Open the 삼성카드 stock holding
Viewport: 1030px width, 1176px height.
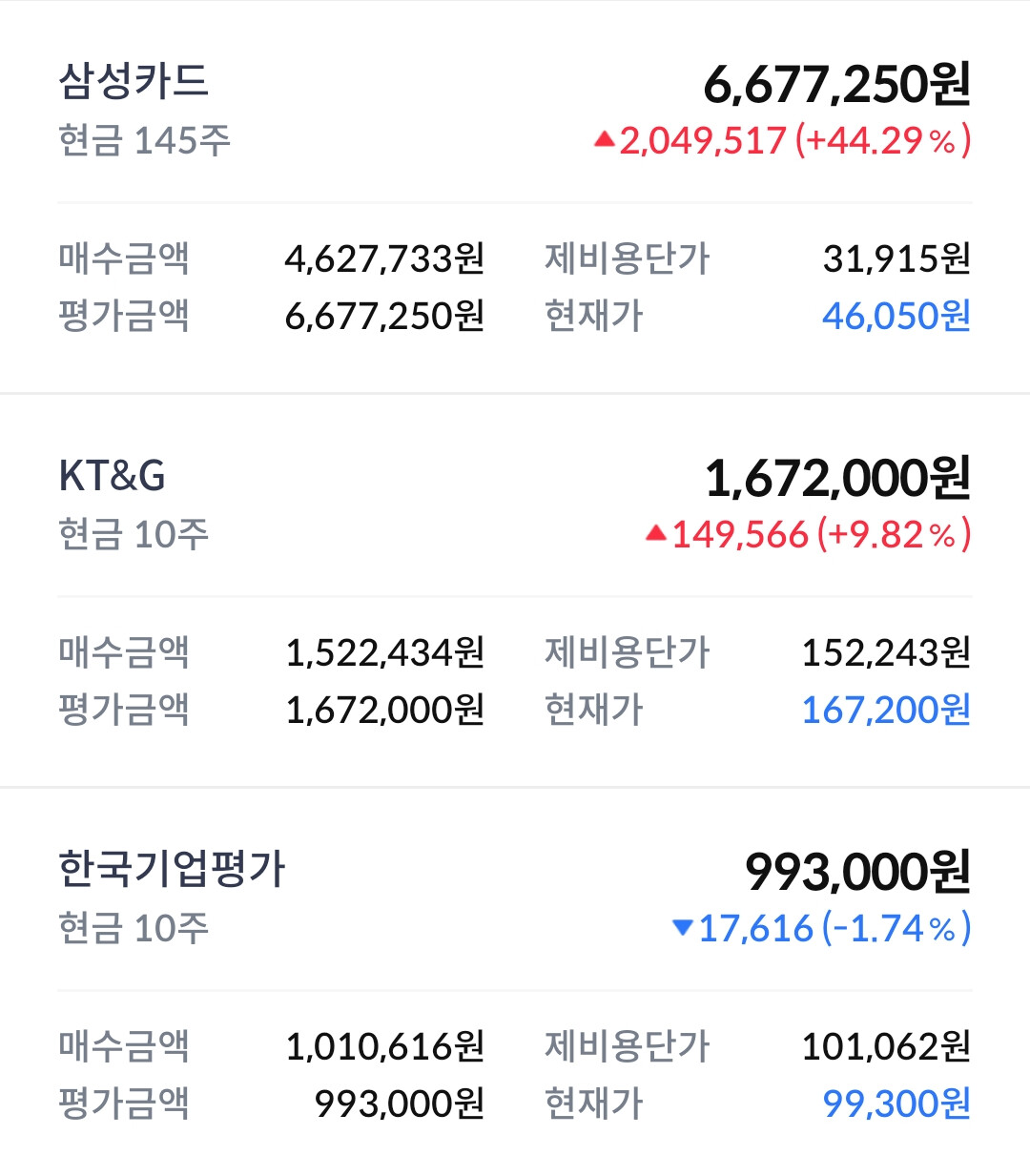(x=515, y=197)
